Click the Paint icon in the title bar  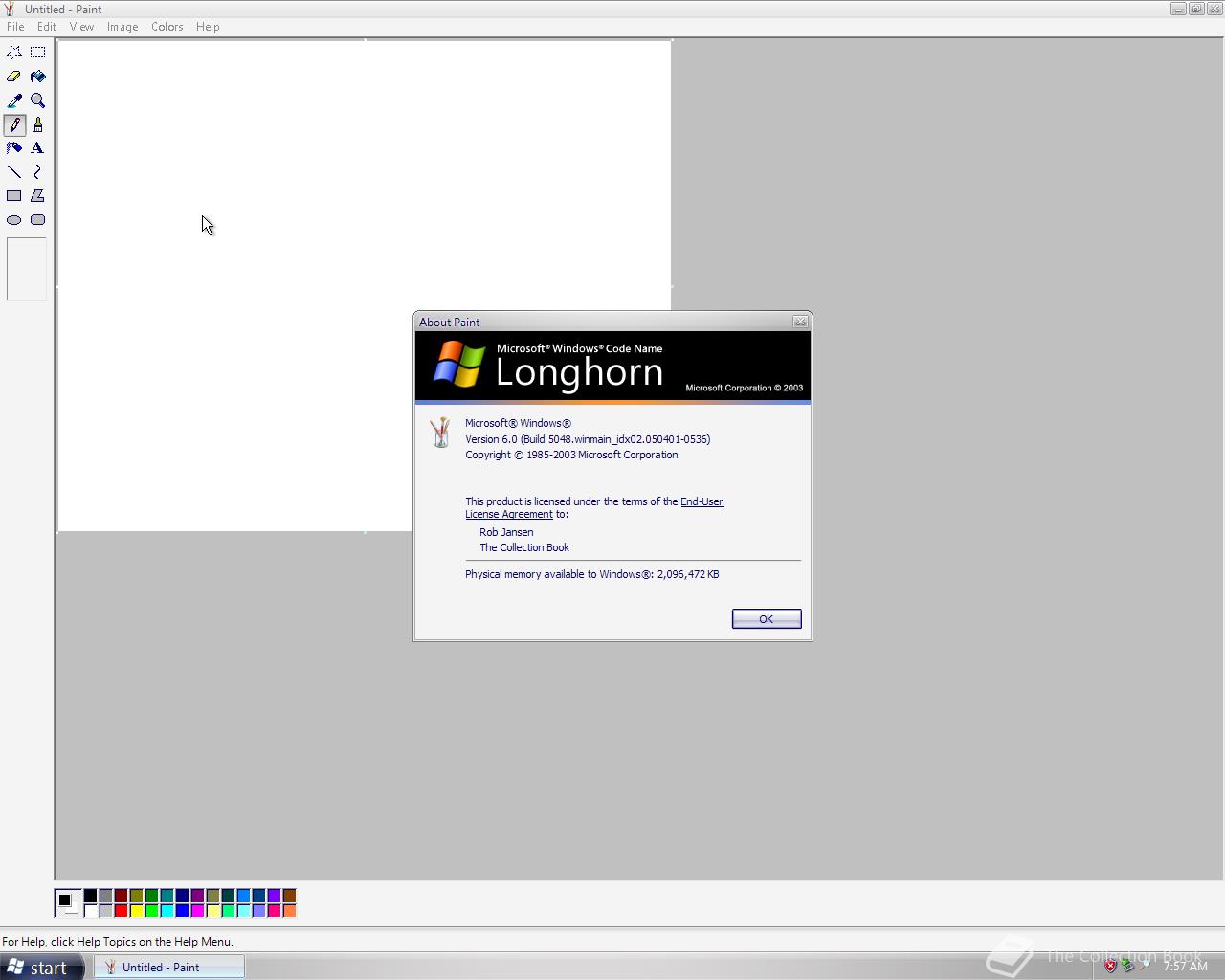tap(10, 9)
